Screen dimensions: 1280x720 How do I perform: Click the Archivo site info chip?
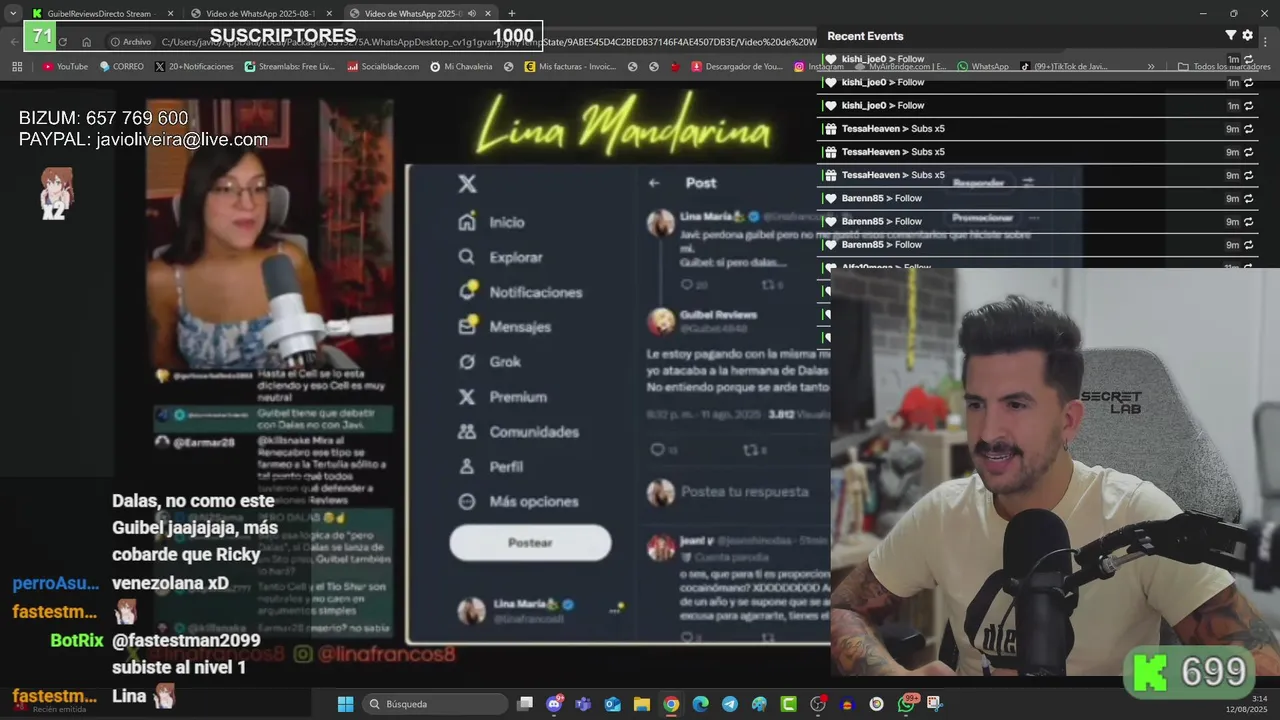[131, 42]
